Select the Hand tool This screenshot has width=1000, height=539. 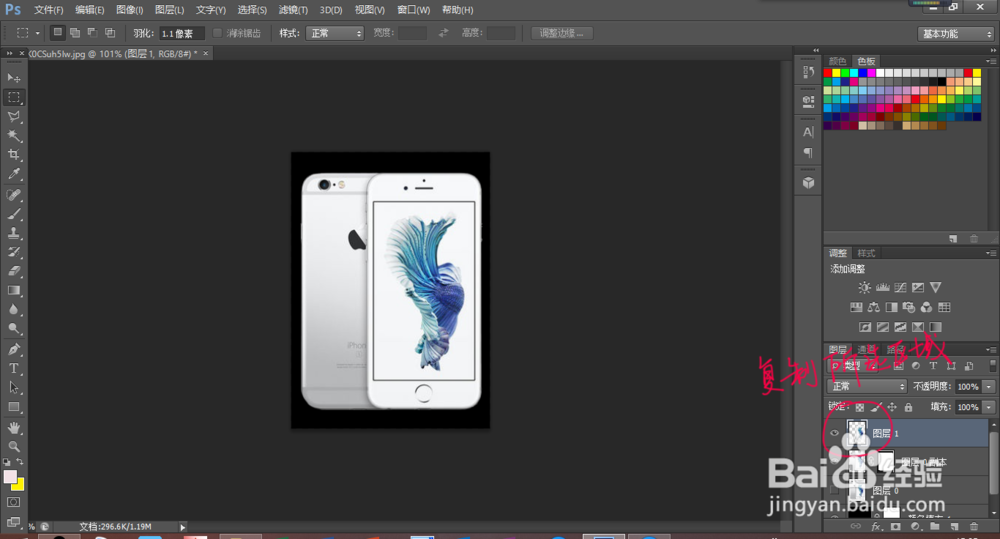(x=13, y=427)
